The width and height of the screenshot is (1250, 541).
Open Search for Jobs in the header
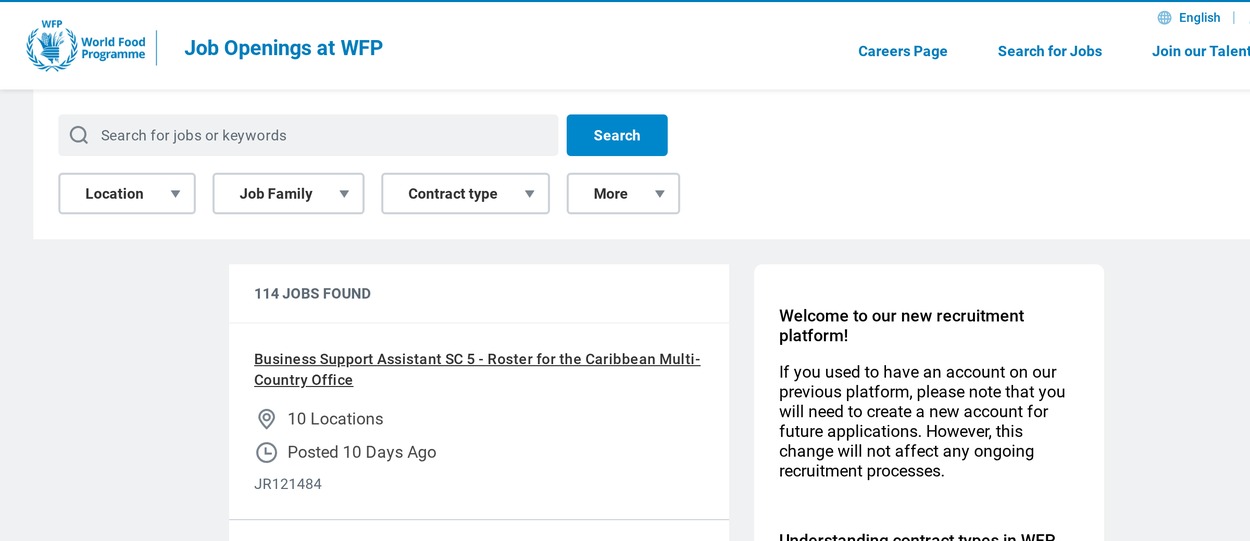pos(1050,51)
